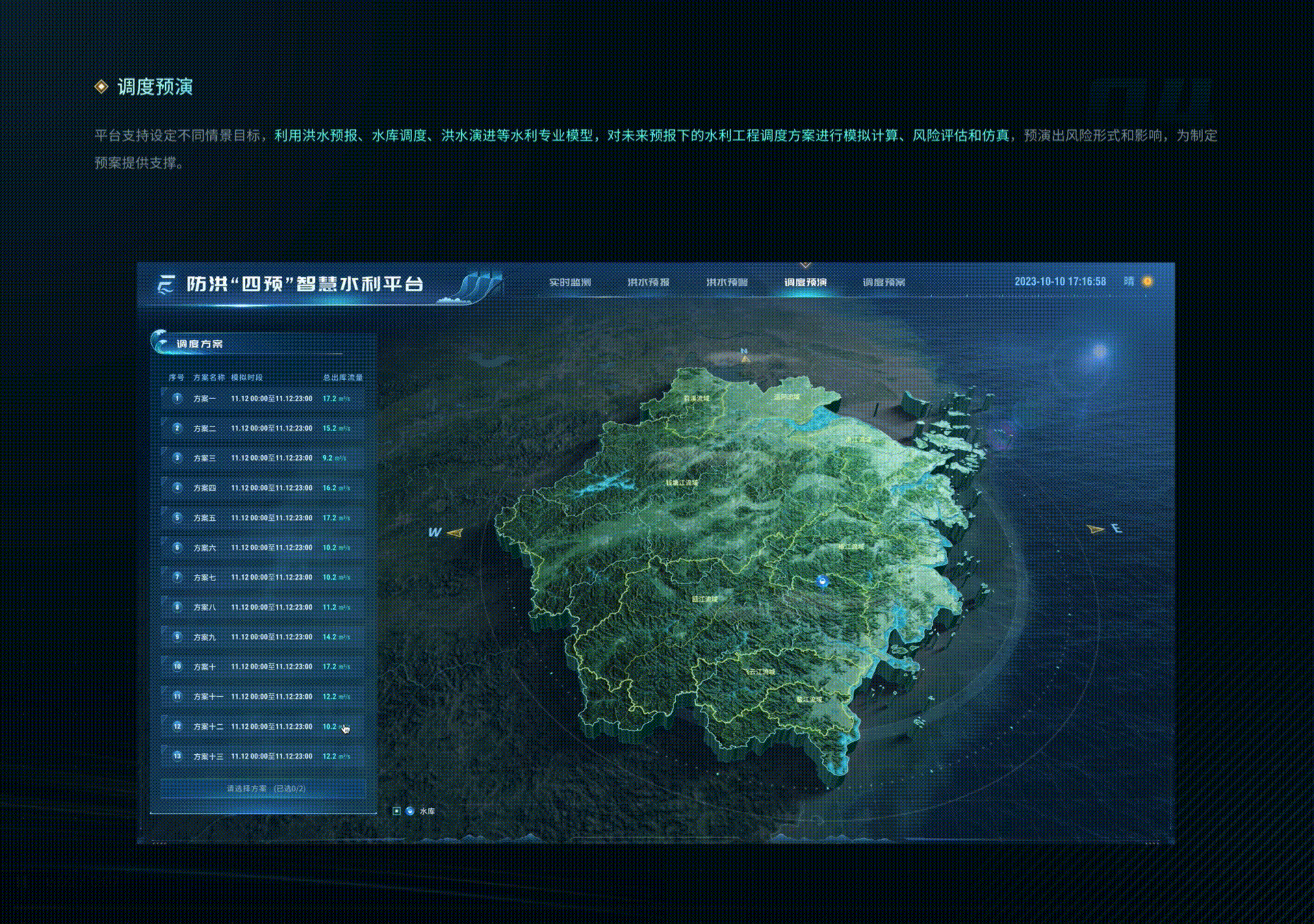
Task: Click the chevron above the 调度预演 tab
Action: click(x=806, y=266)
